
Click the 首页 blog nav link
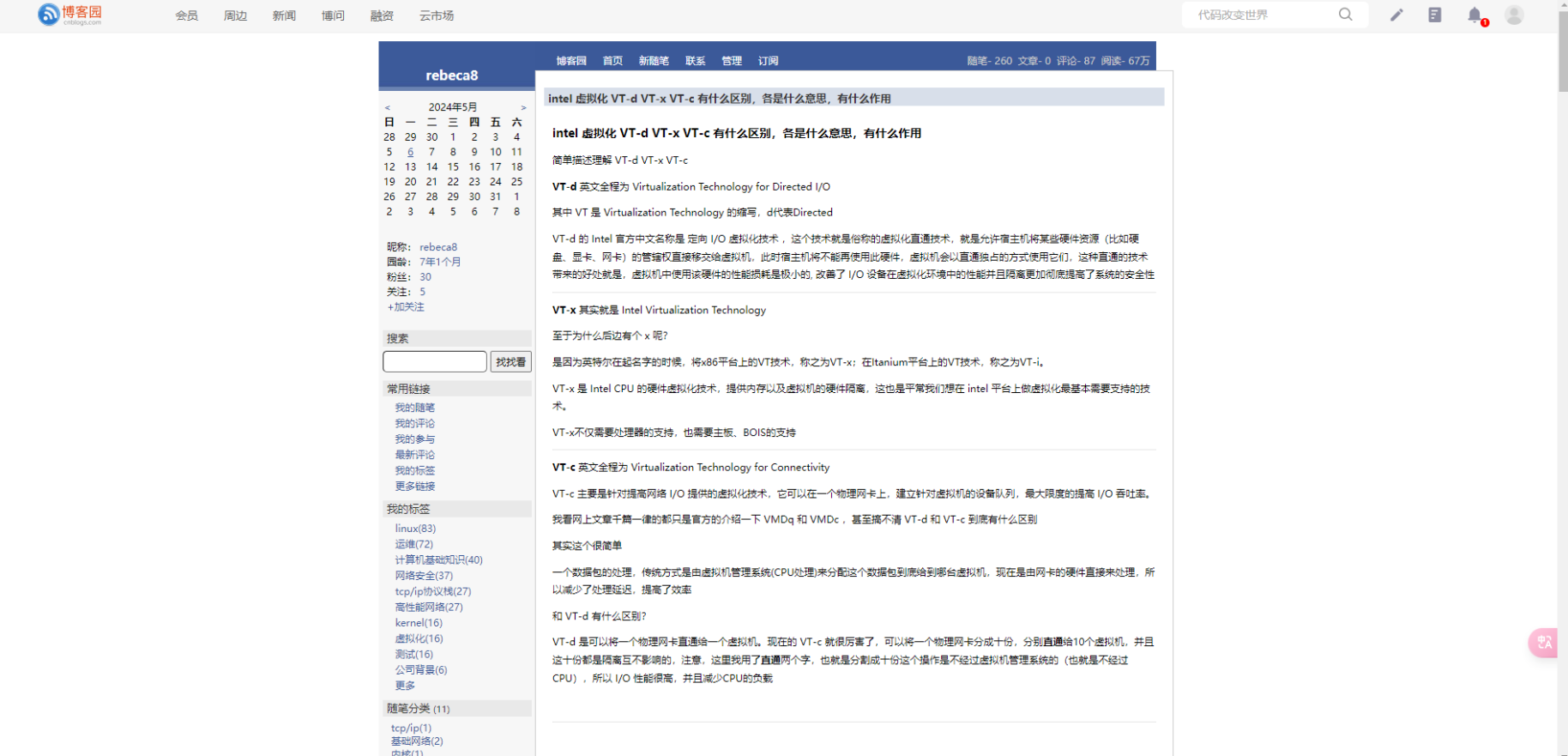612,61
